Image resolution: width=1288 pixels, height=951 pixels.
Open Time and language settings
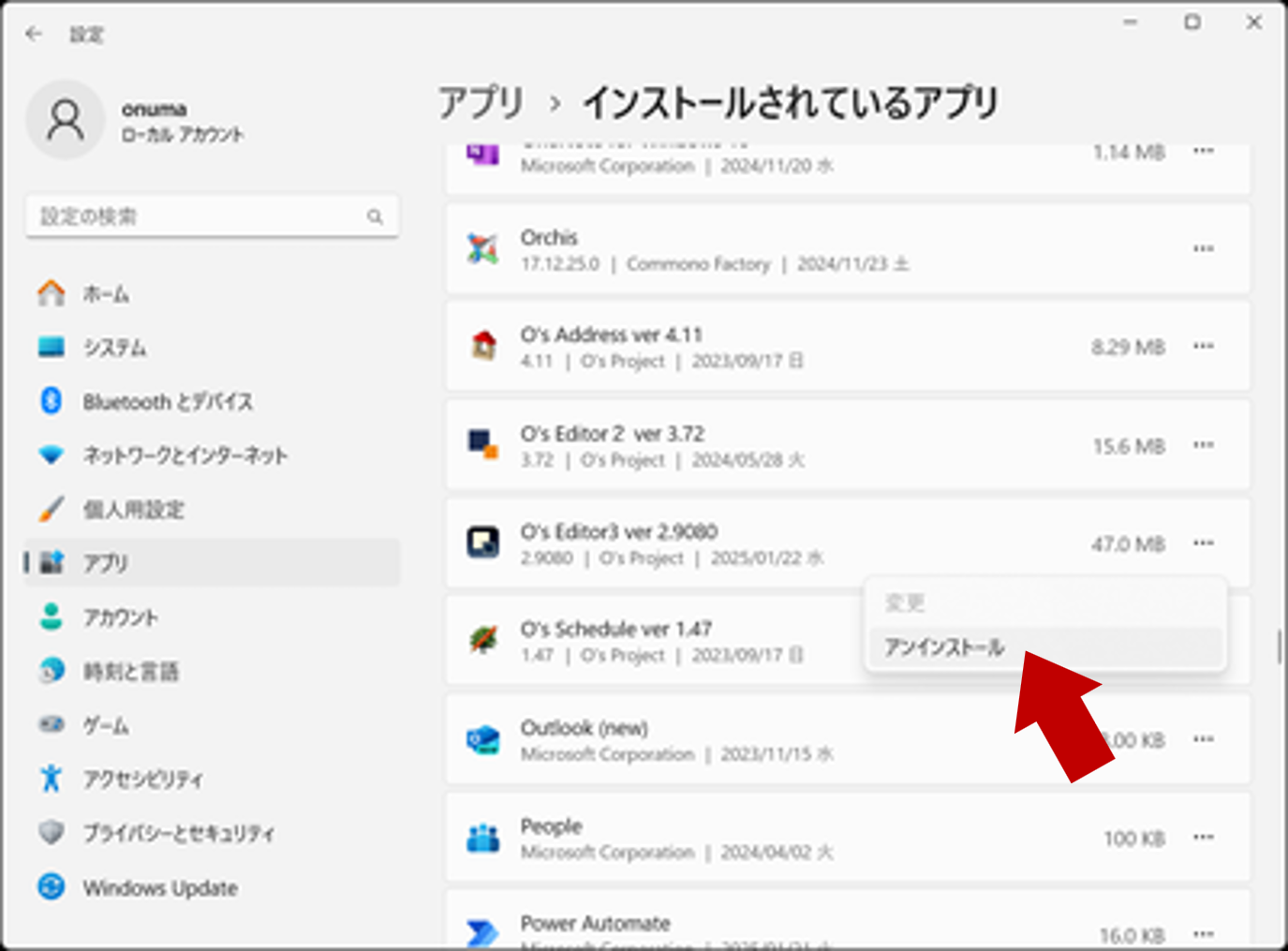[213, 671]
